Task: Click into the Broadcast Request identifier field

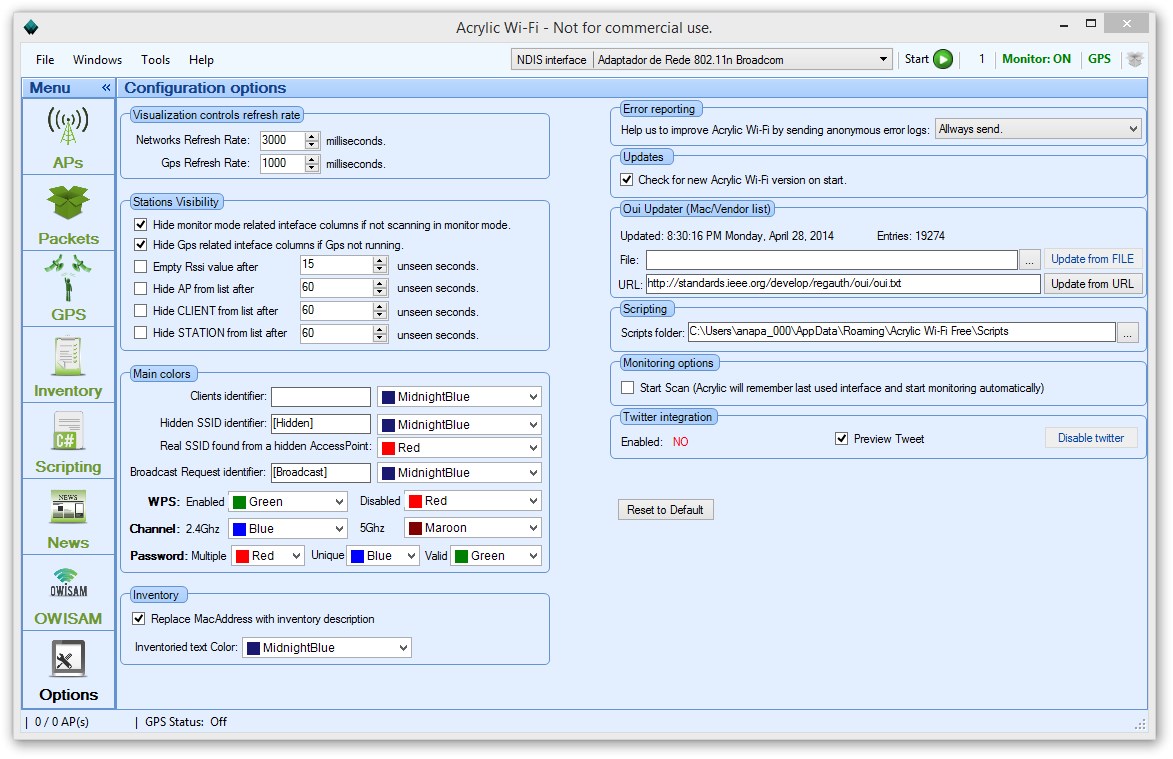Action: click(321, 473)
